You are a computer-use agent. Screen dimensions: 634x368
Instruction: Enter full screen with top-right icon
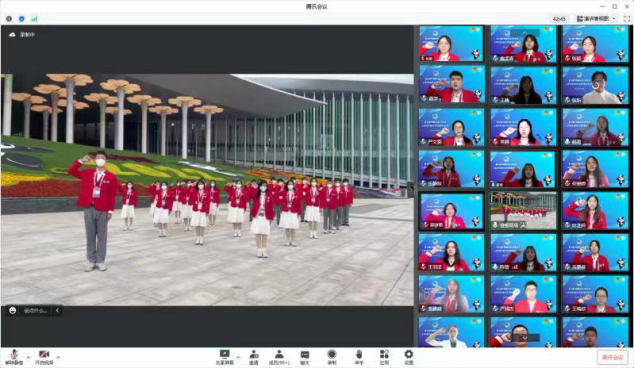point(627,19)
